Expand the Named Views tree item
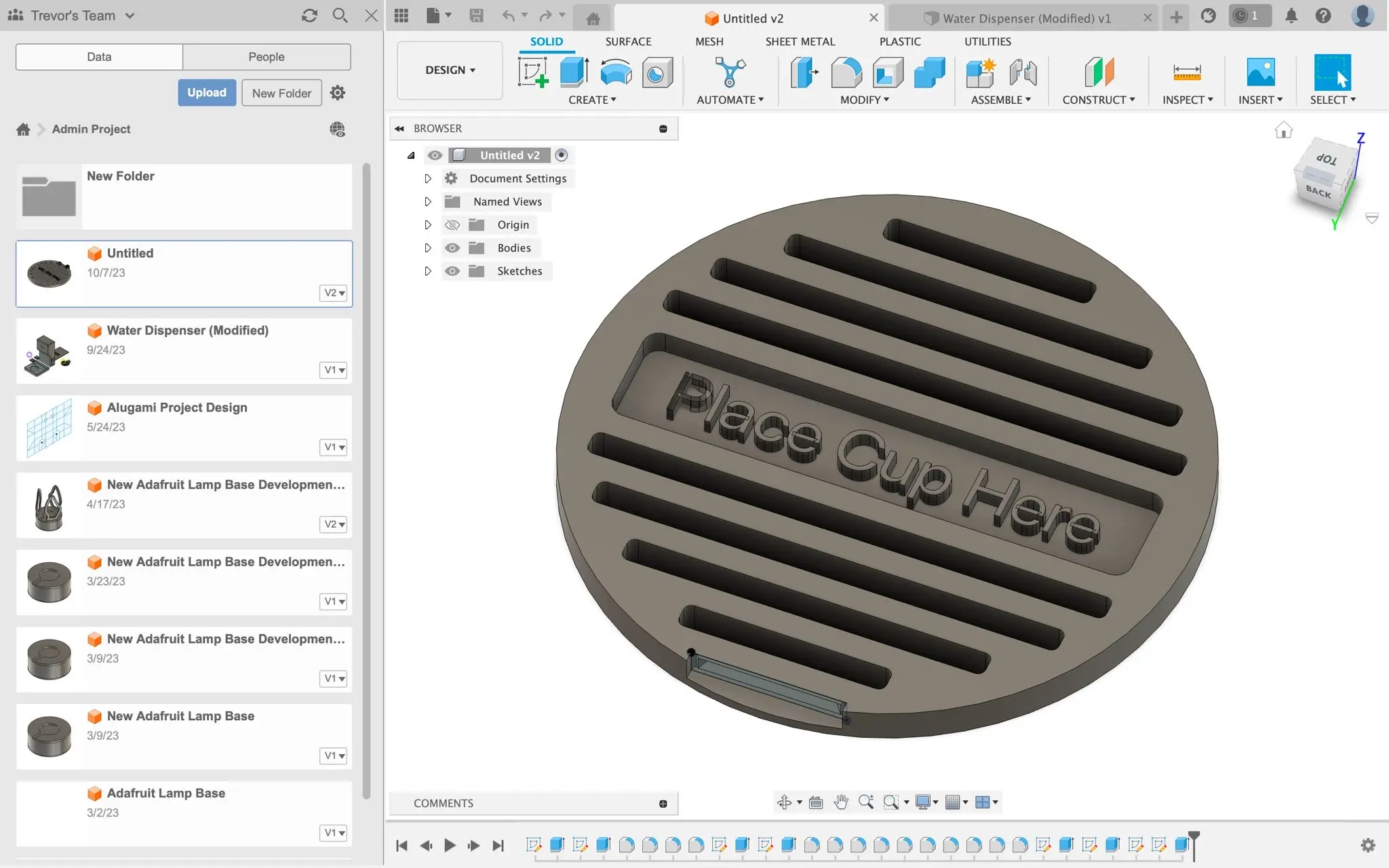The width and height of the screenshot is (1389, 868). click(x=427, y=201)
